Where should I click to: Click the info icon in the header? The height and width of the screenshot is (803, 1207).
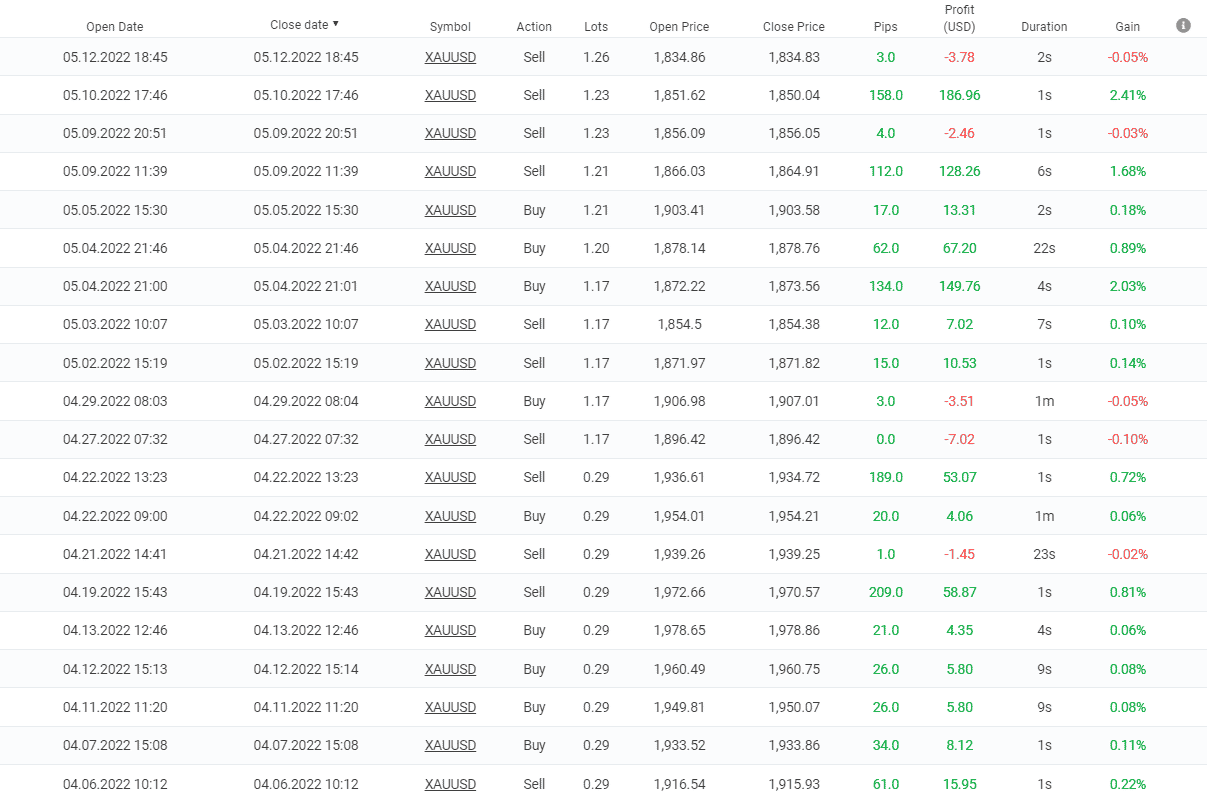point(1183,25)
